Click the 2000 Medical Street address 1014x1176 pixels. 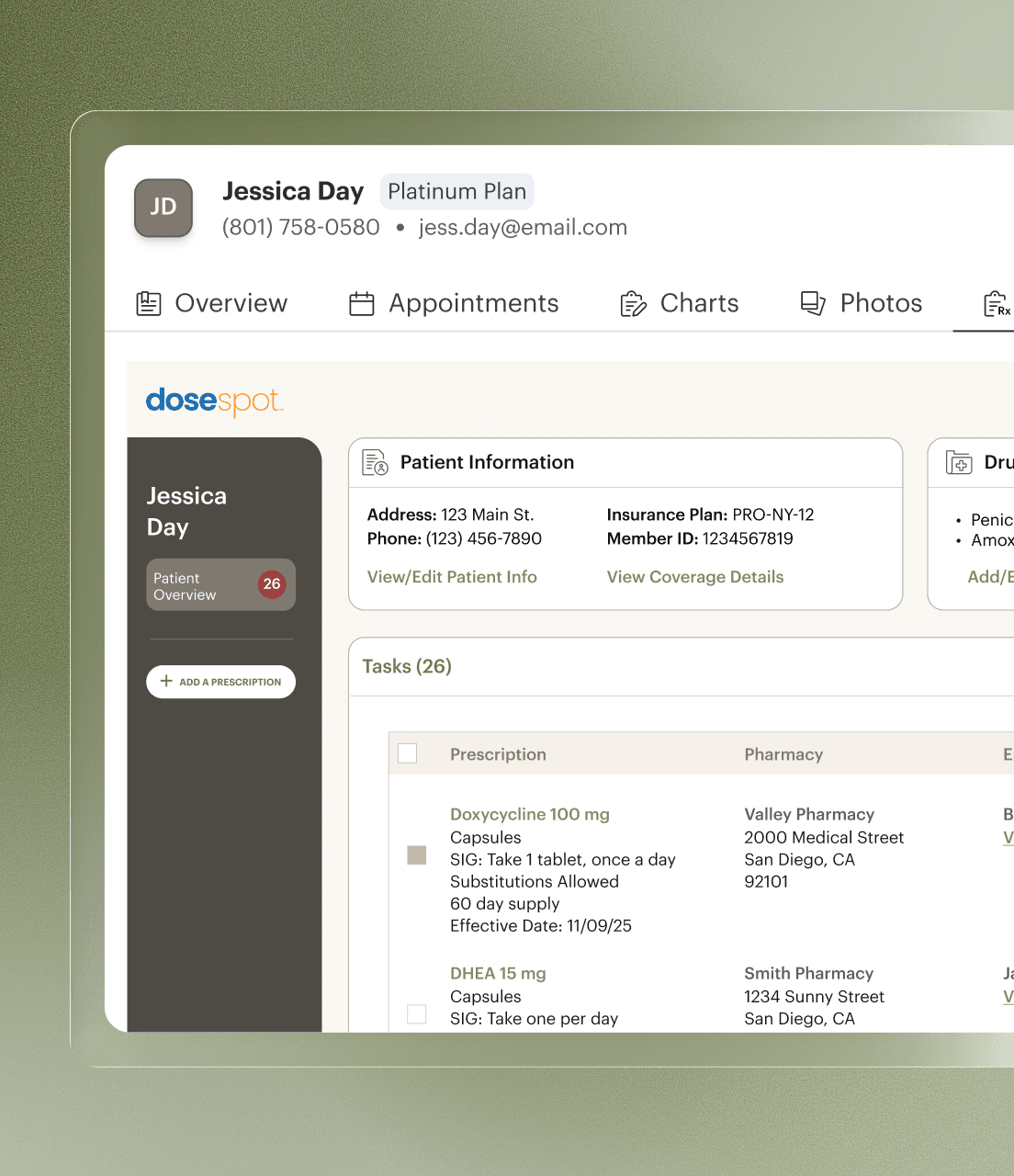point(824,837)
